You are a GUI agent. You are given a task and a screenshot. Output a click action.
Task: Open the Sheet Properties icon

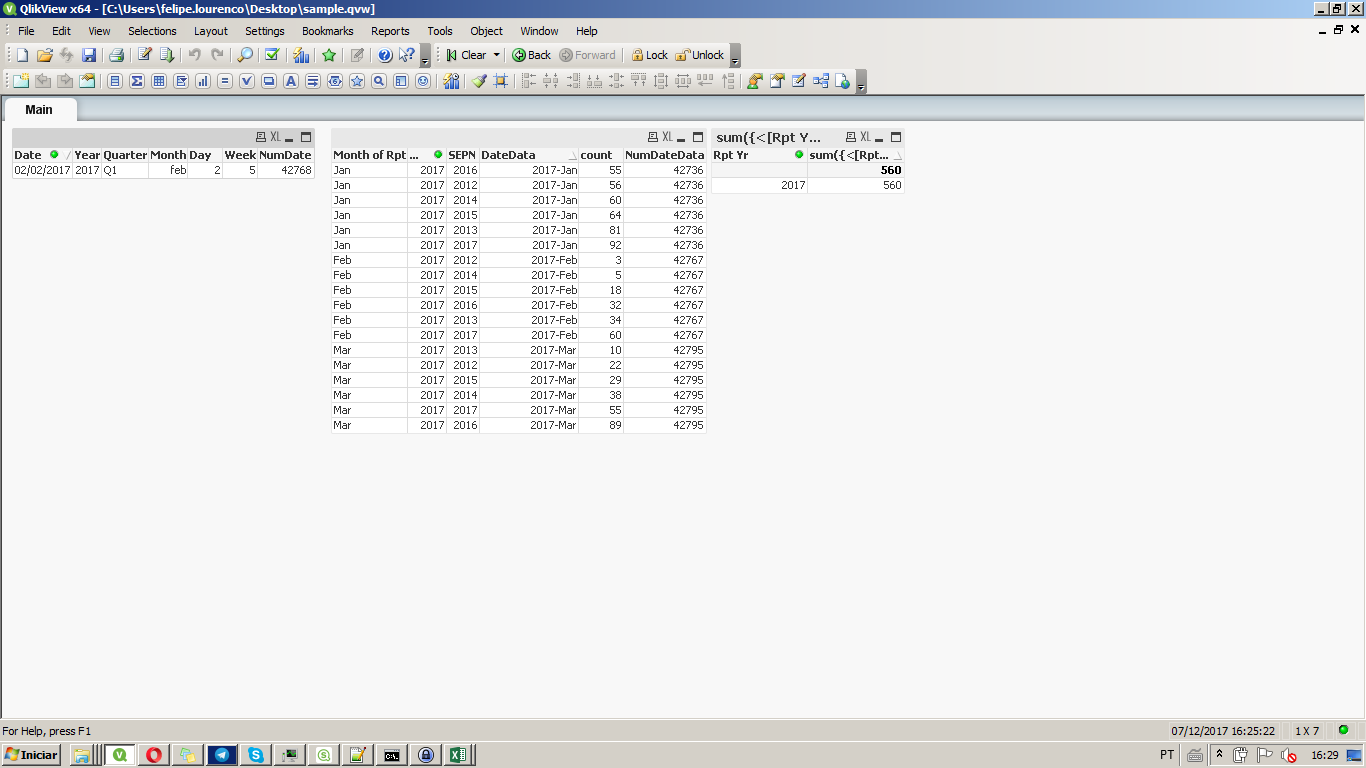(x=87, y=81)
